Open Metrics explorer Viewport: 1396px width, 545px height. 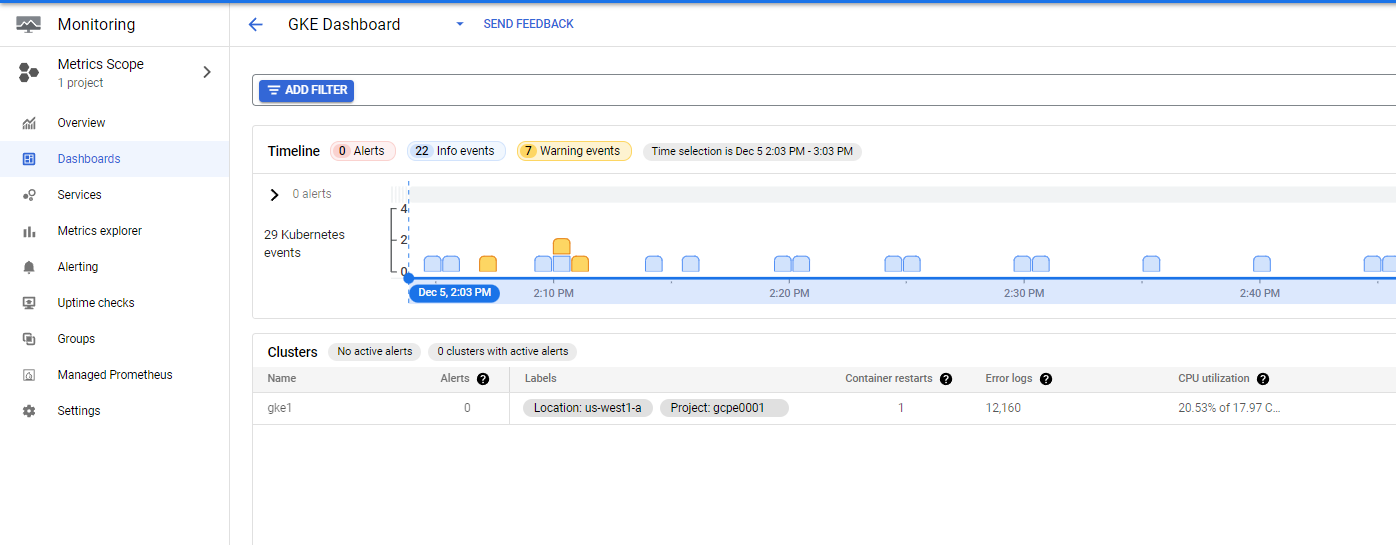(x=100, y=231)
